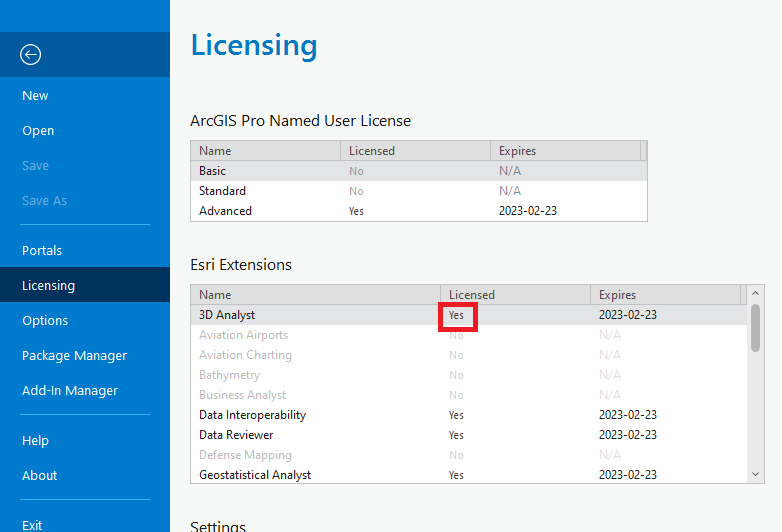This screenshot has height=532, width=782.
Task: Show the About page
Action: [40, 476]
